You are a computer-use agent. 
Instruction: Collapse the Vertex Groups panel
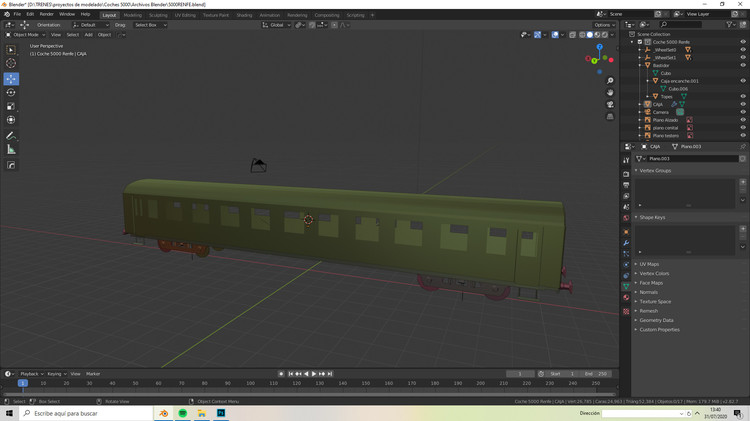point(655,171)
